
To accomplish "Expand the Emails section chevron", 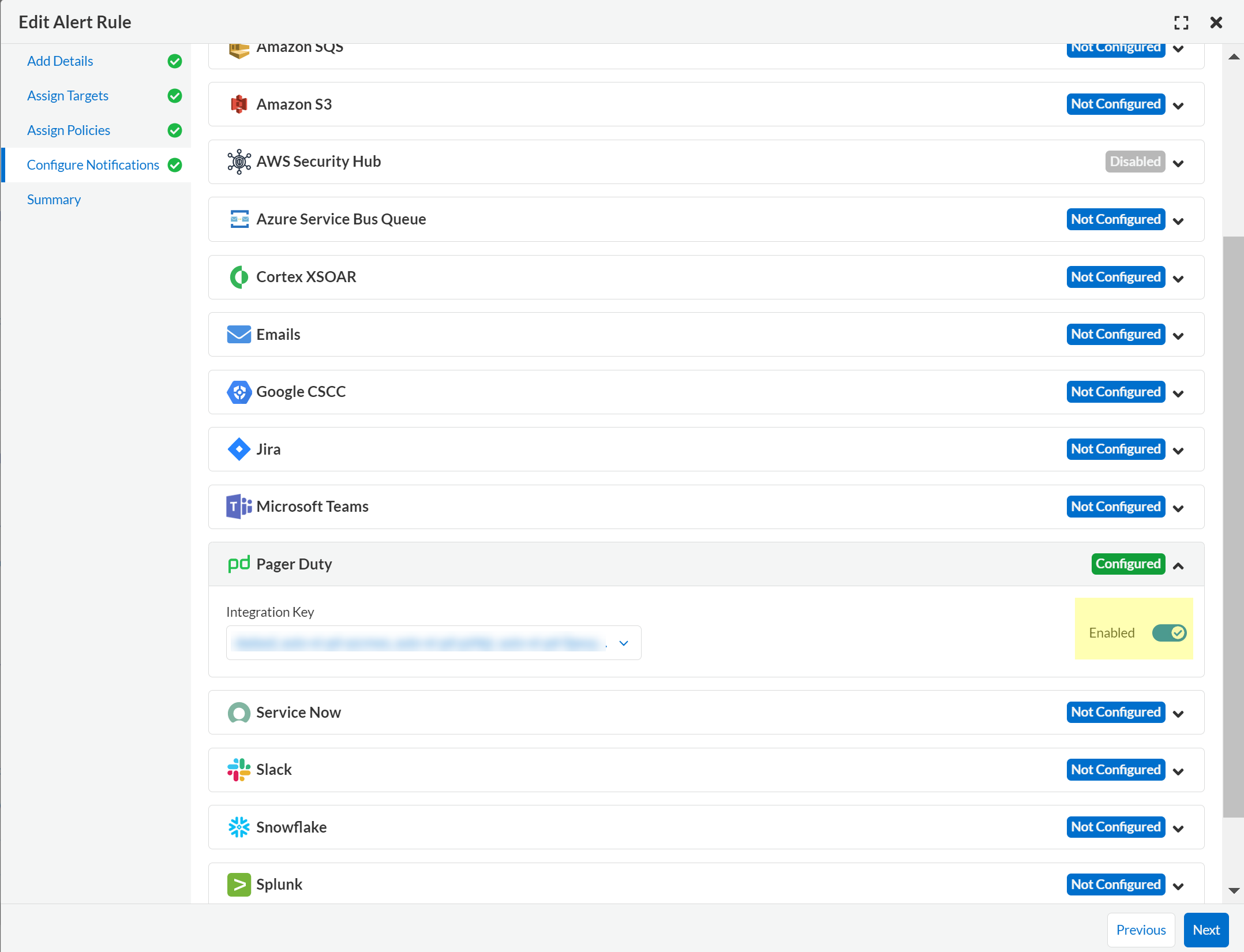I will coord(1178,336).
